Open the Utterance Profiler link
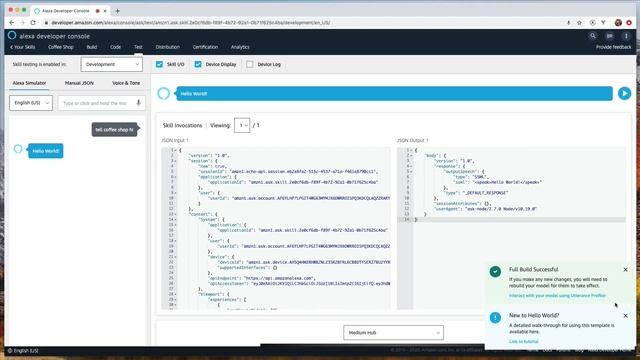This screenshot has width=640, height=360. (557, 296)
